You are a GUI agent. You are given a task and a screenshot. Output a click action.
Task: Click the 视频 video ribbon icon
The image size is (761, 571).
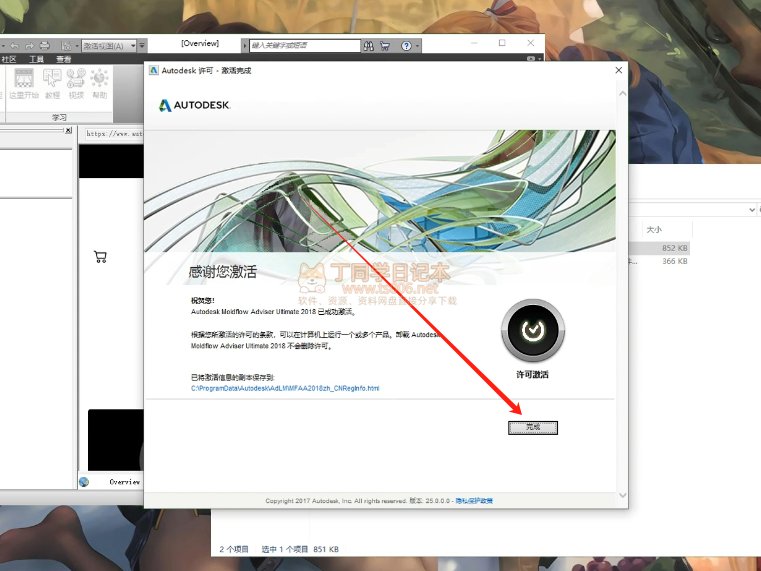76,83
